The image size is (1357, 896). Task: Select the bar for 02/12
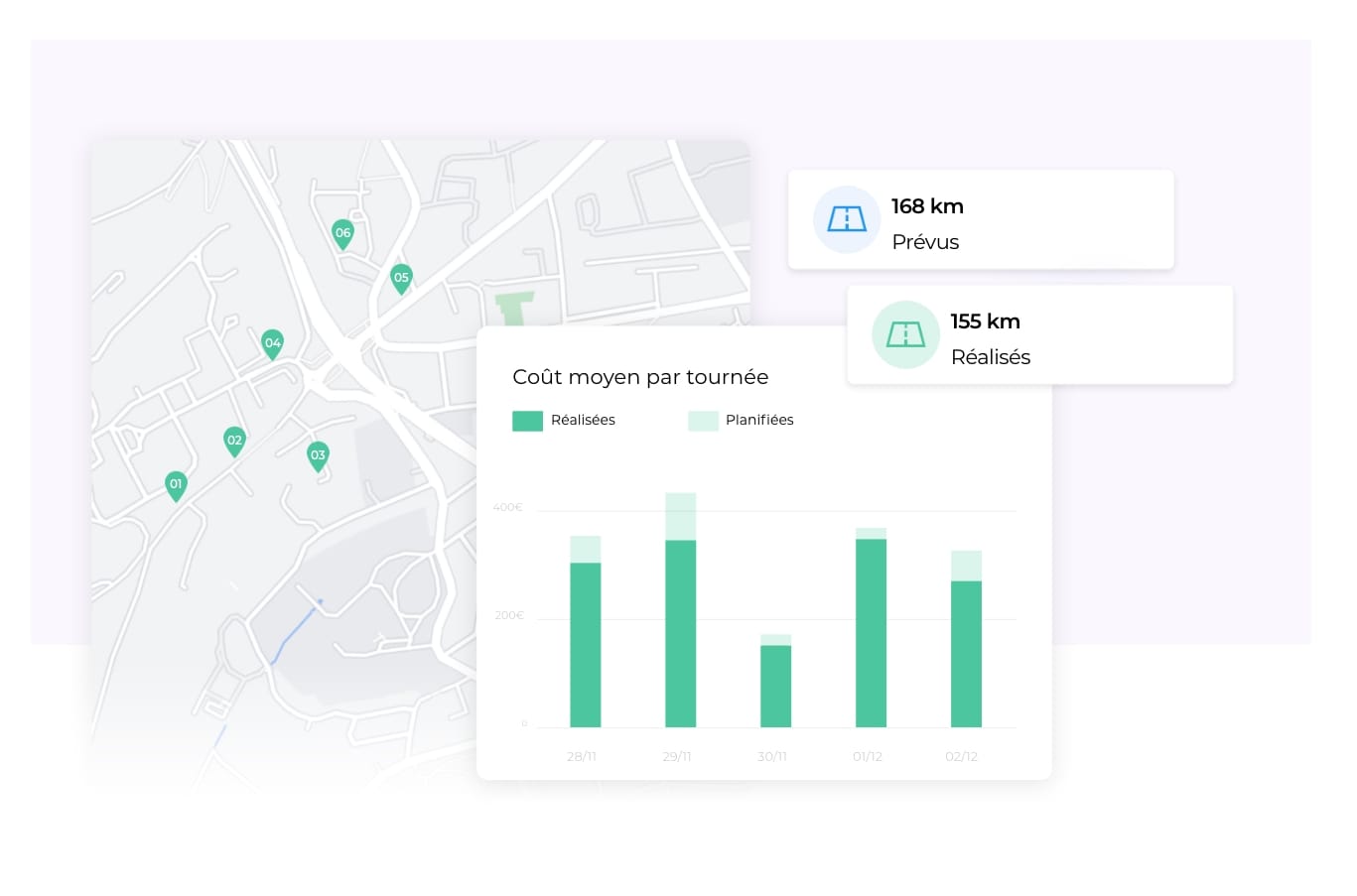(x=967, y=639)
